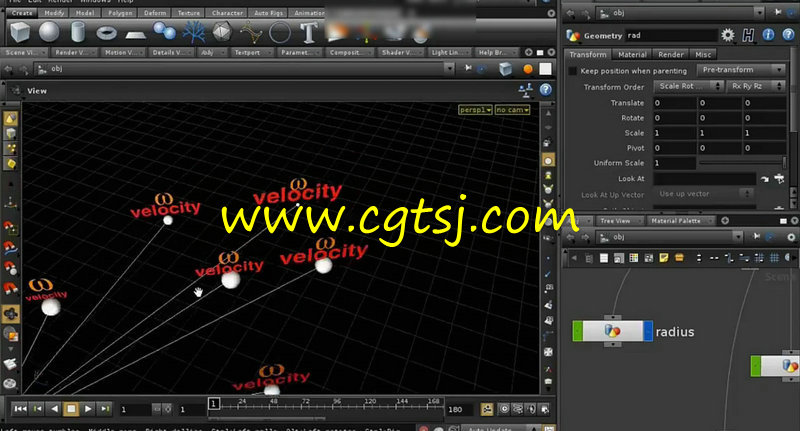The width and height of the screenshot is (800, 431).
Task: Click the Geometry node type icon
Action: (573, 35)
